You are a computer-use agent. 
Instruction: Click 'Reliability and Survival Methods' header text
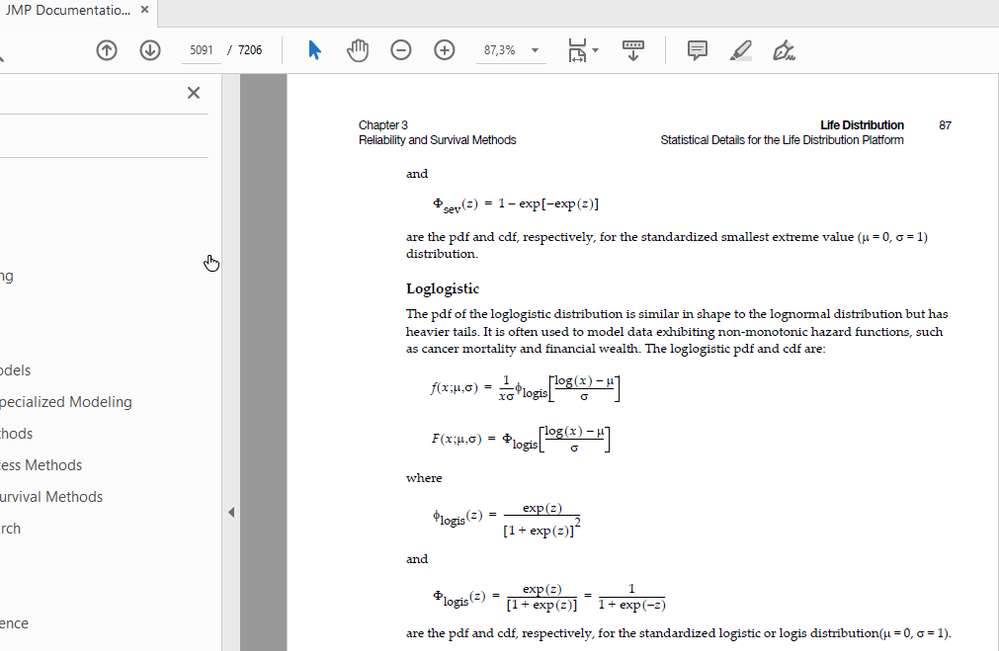coord(437,140)
